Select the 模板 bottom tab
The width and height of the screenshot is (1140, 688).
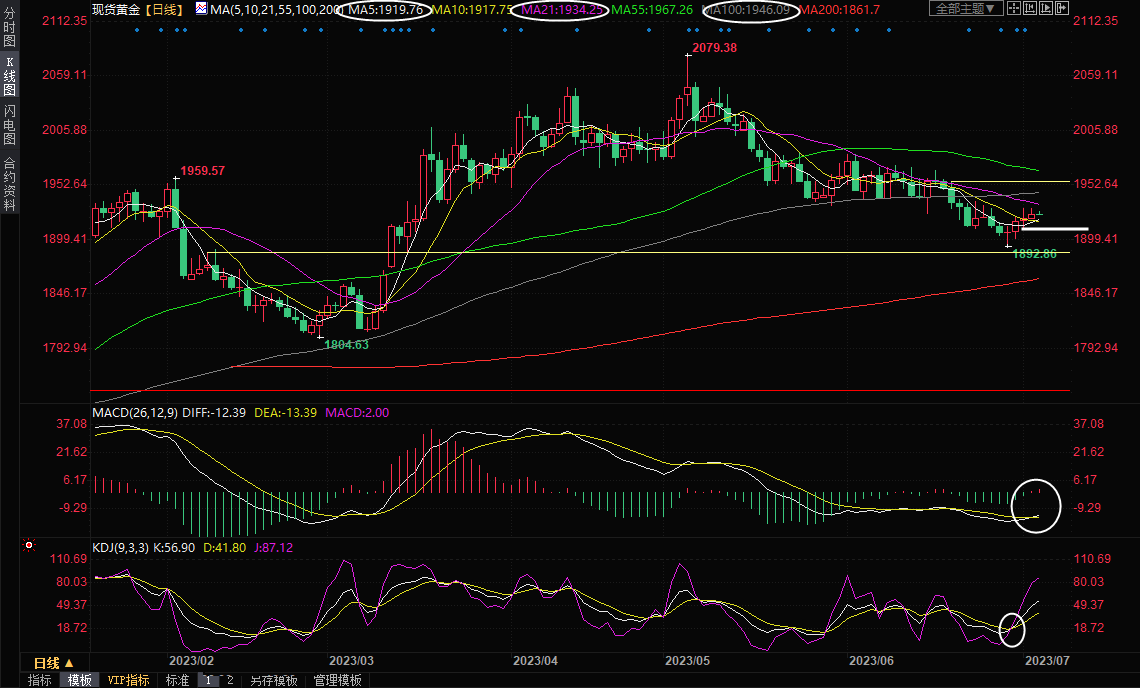(x=79, y=680)
